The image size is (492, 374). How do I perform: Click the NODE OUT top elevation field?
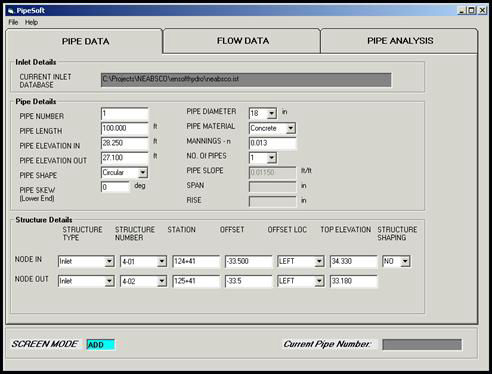click(x=353, y=281)
